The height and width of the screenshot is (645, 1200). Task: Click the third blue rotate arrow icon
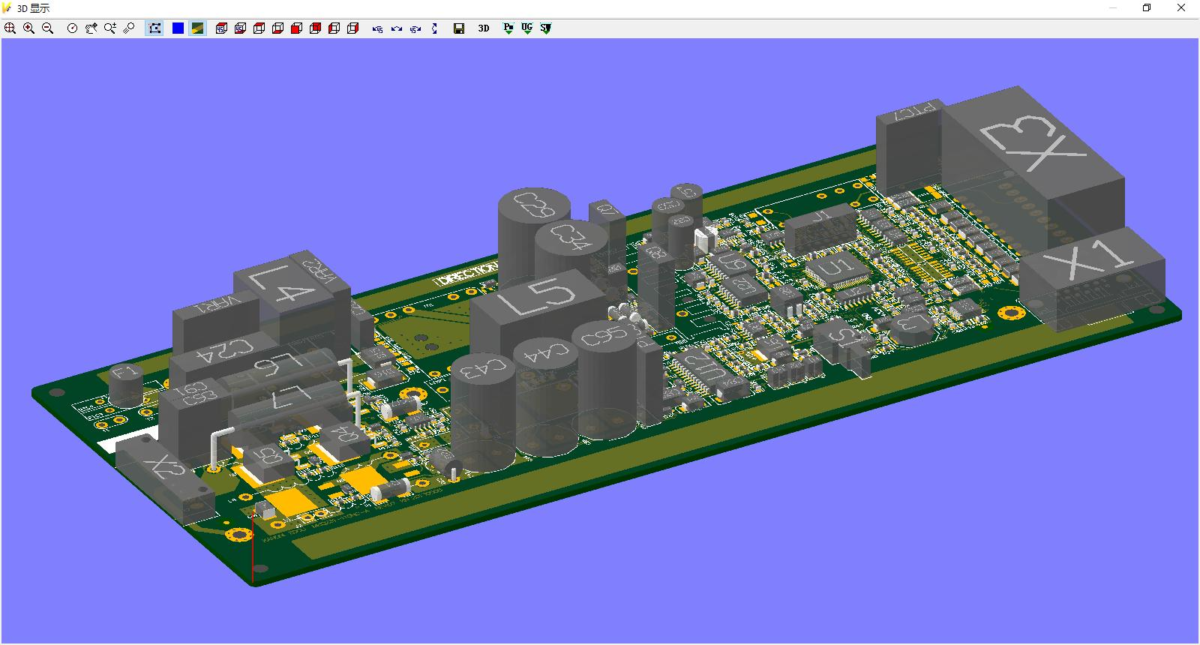[415, 28]
